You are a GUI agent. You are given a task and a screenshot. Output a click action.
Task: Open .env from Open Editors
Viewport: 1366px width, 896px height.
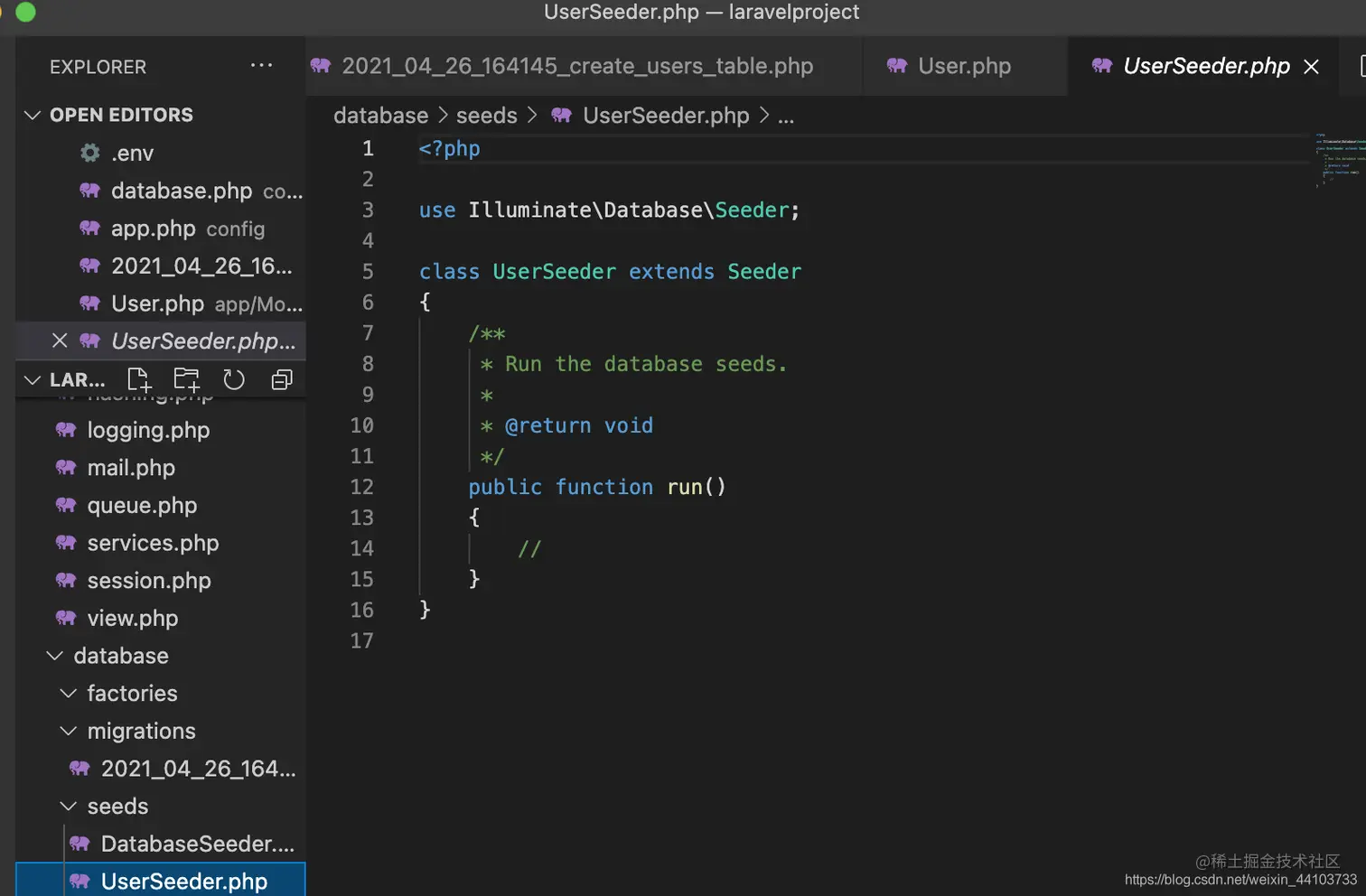pyautogui.click(x=161, y=153)
